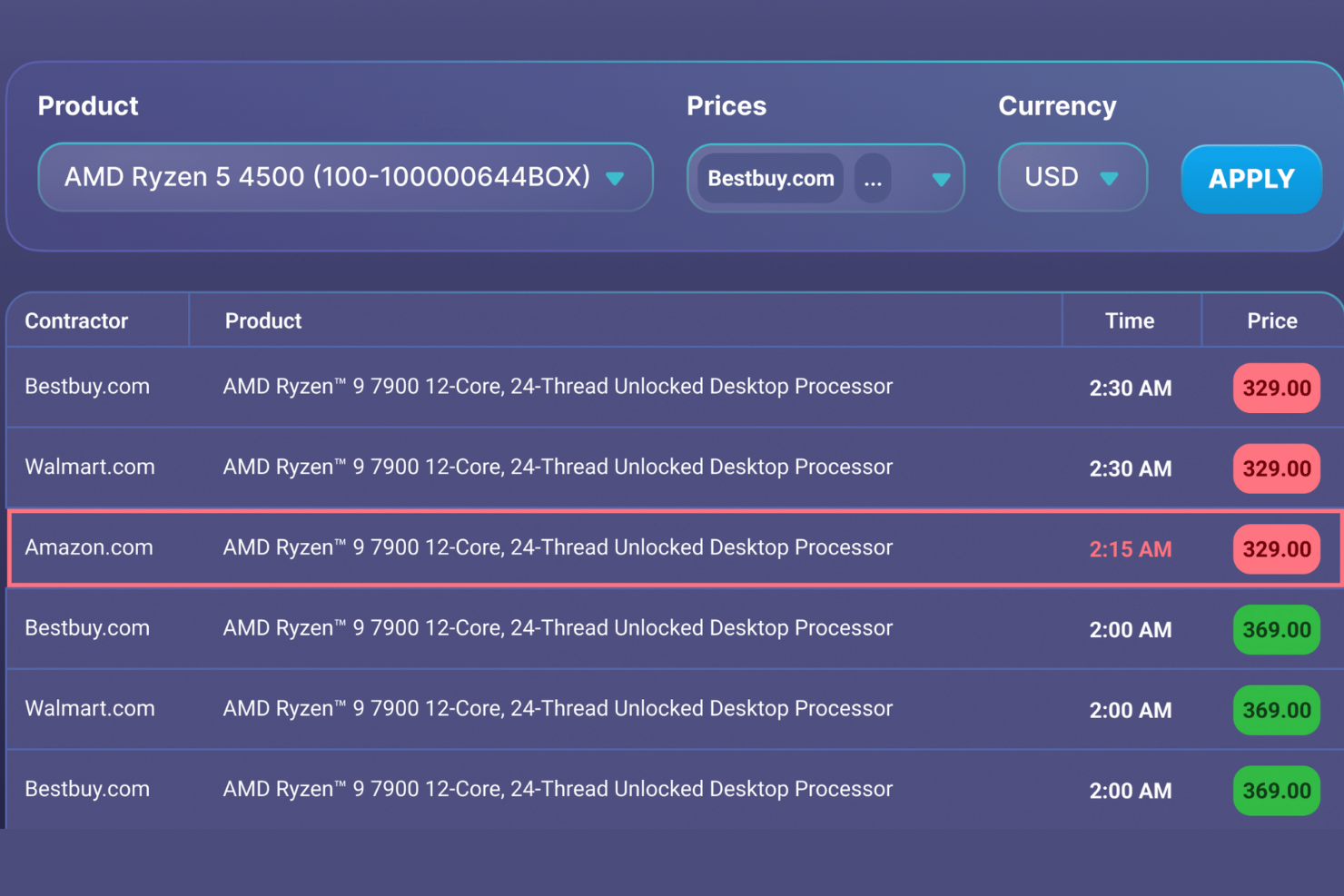This screenshot has height=896, width=1344.
Task: Click the red 329.00 badge for Walmart.com
Action: point(1276,468)
